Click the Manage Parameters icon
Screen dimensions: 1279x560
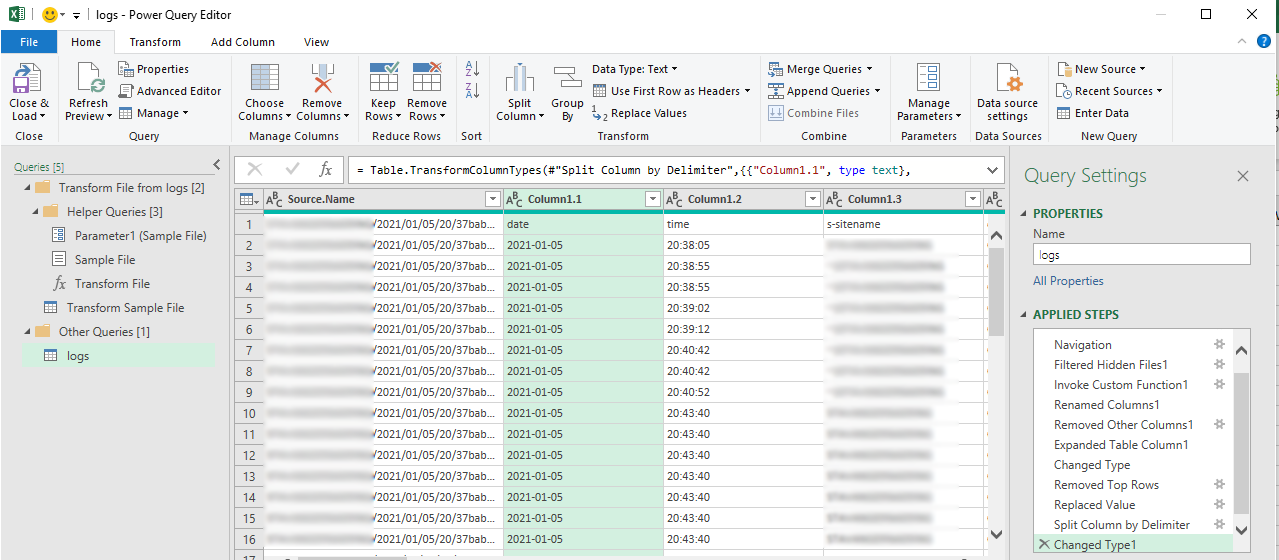[x=928, y=79]
